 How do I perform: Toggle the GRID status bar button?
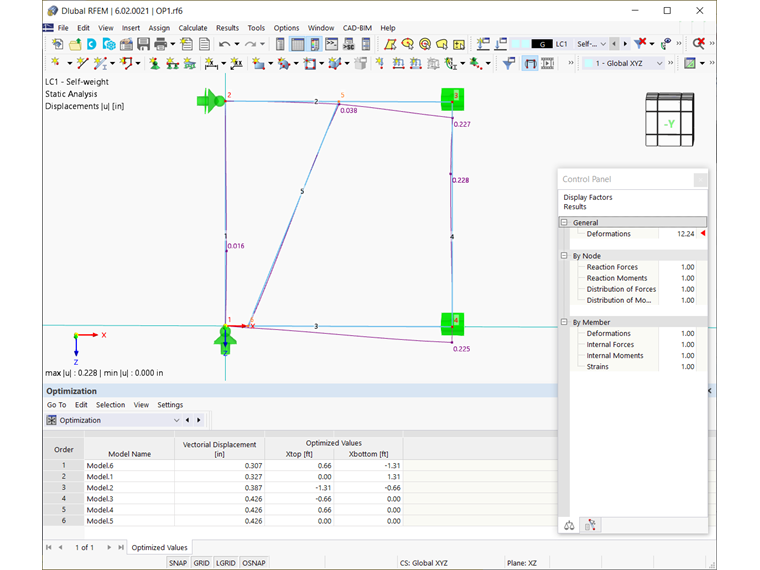(202, 563)
